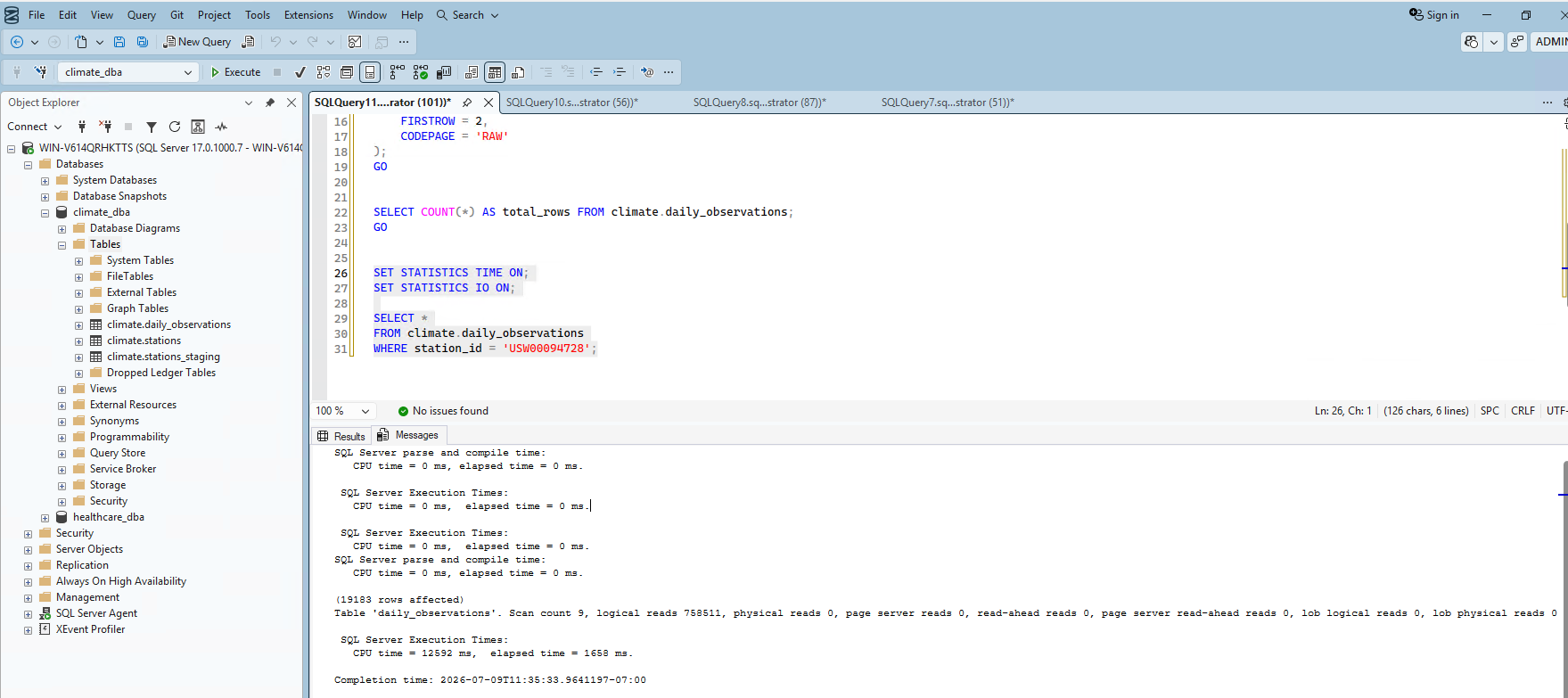The image size is (1568, 698).
Task: Toggle Include Actual Execution Plan
Action: click(397, 72)
